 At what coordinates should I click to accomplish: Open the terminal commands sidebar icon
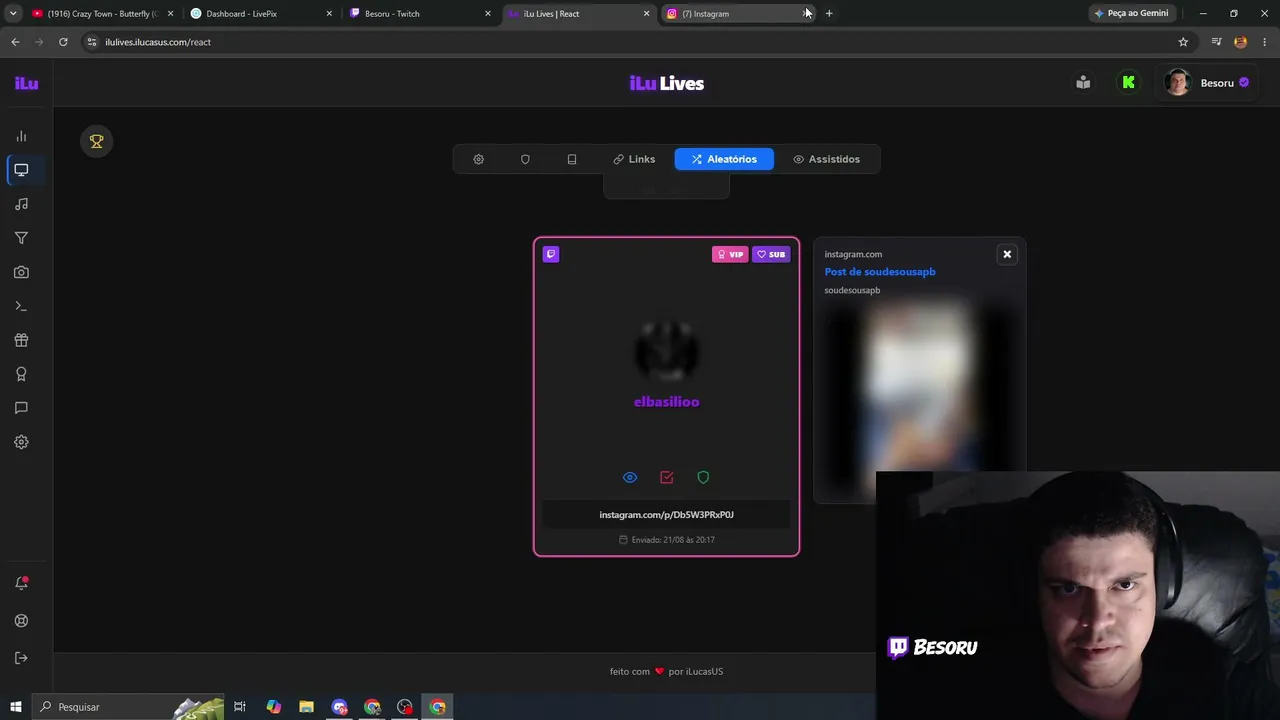pos(21,306)
